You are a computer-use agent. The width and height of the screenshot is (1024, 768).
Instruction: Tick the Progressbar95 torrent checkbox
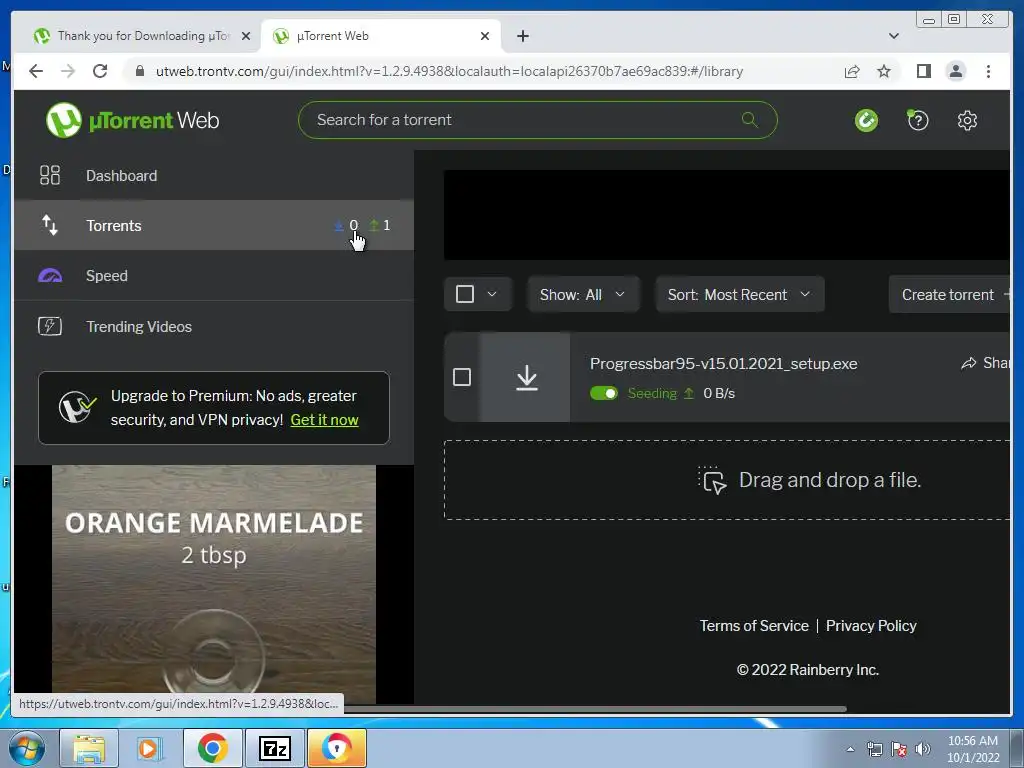[462, 377]
